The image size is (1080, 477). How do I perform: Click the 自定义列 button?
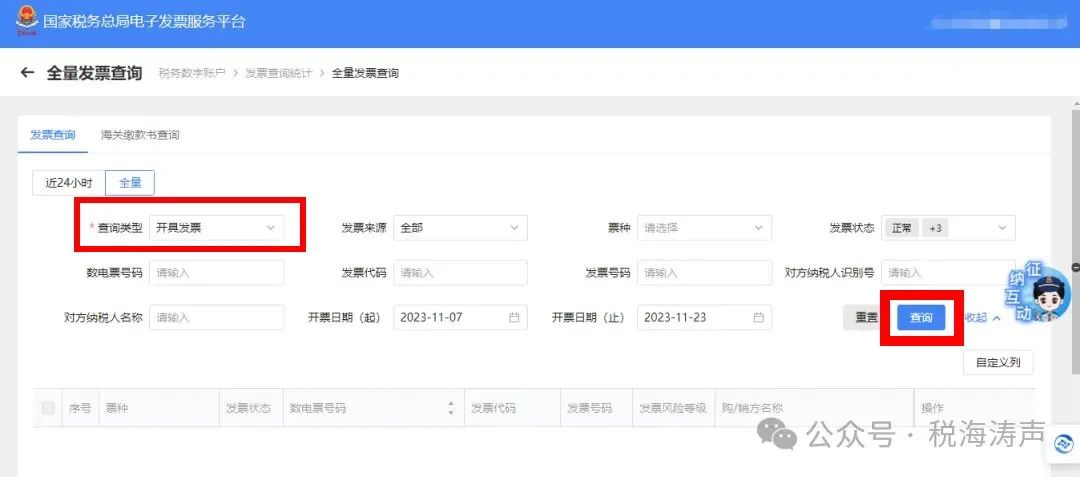click(998, 362)
